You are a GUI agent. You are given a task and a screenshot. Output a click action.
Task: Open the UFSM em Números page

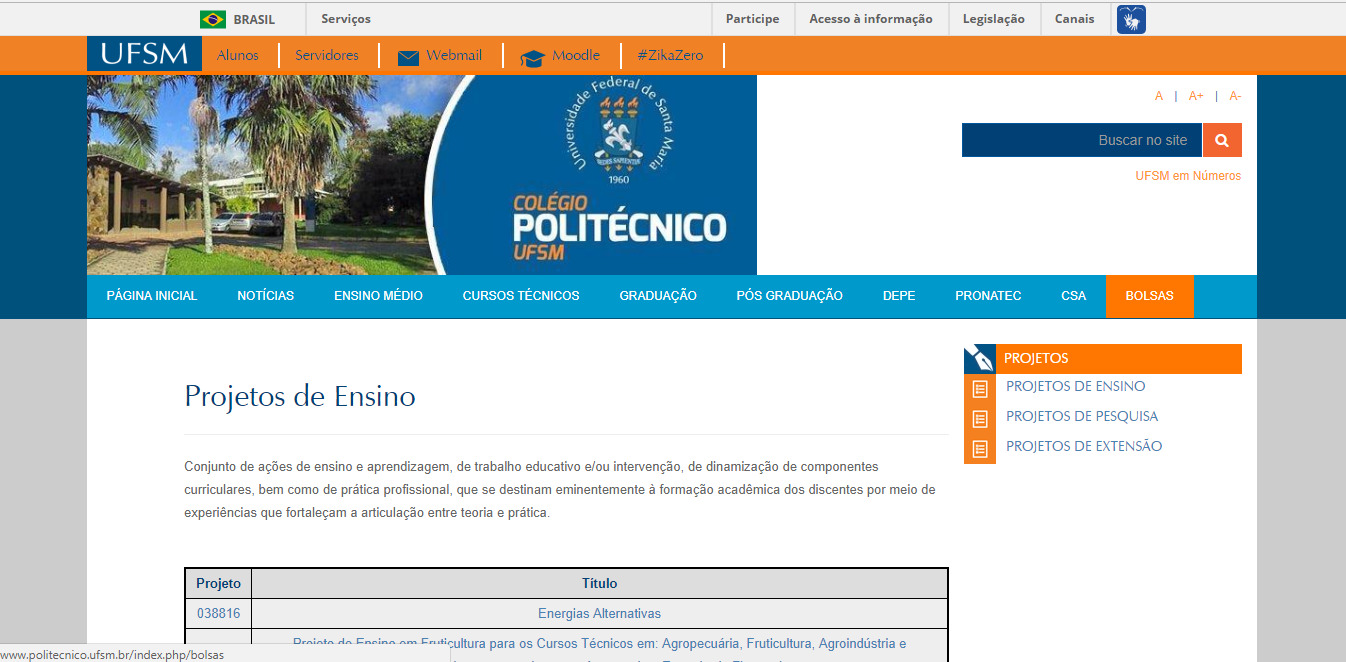(x=1187, y=175)
